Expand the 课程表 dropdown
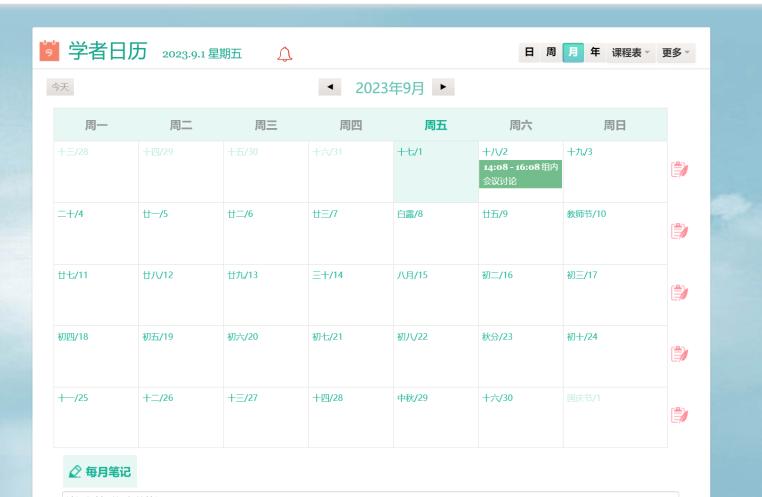Screen dimensions: 762x497 (632, 52)
